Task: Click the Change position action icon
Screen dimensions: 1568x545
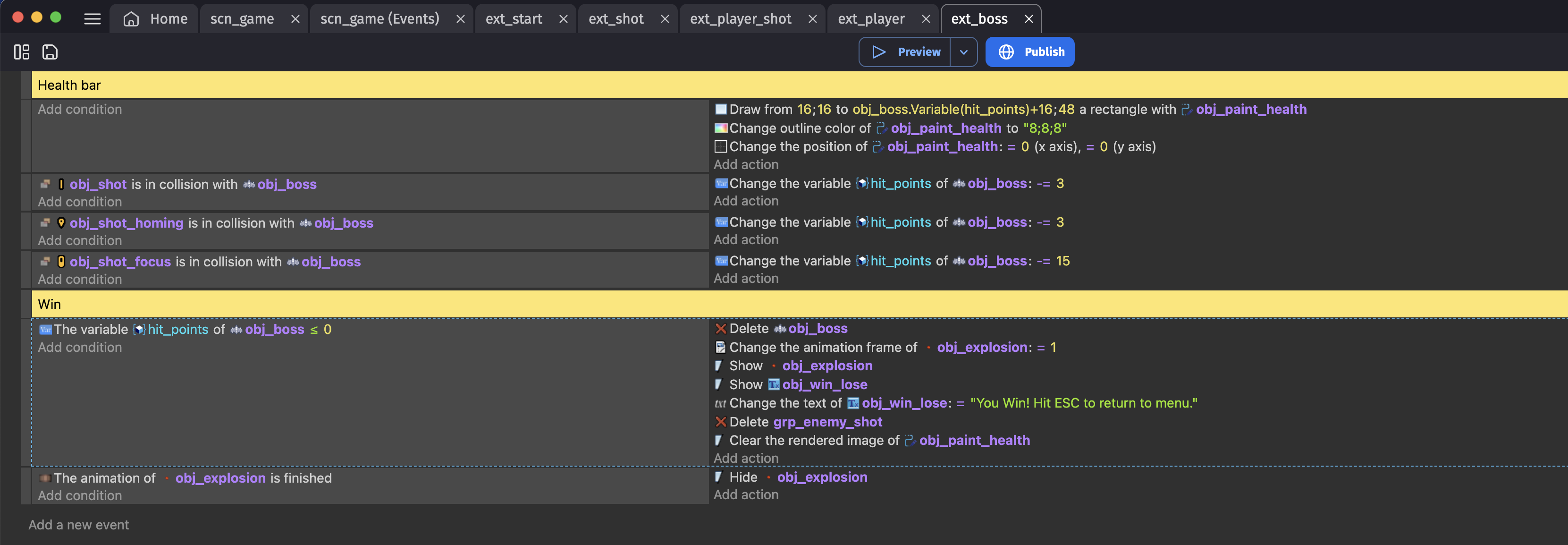Action: (721, 147)
